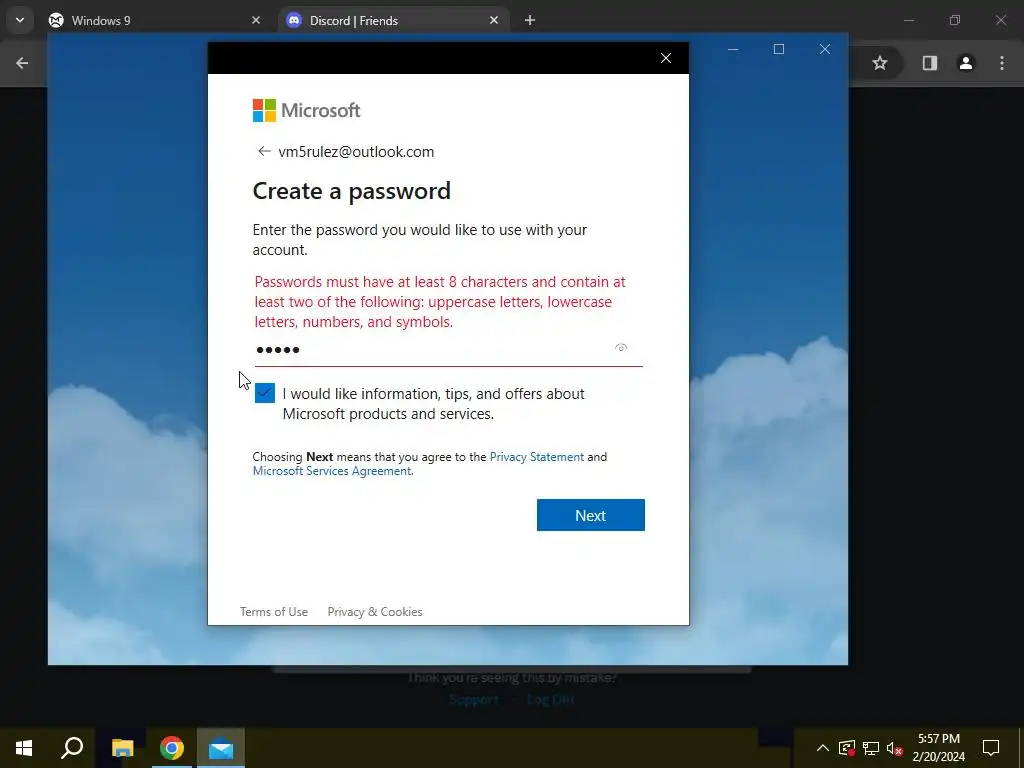1024x768 pixels.
Task: Uncheck the Microsoft offers and tips checkbox
Action: [x=264, y=393]
